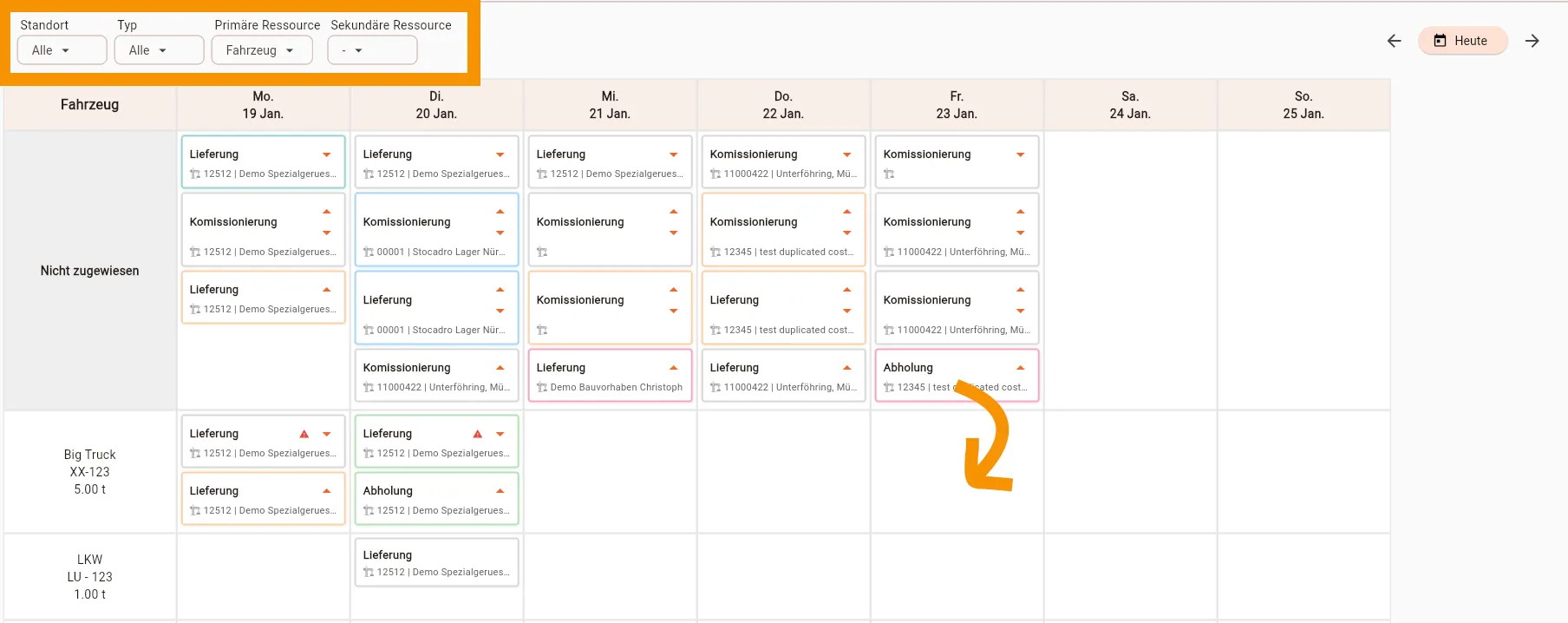Click the Nicht zugewiesen row label

click(89, 271)
